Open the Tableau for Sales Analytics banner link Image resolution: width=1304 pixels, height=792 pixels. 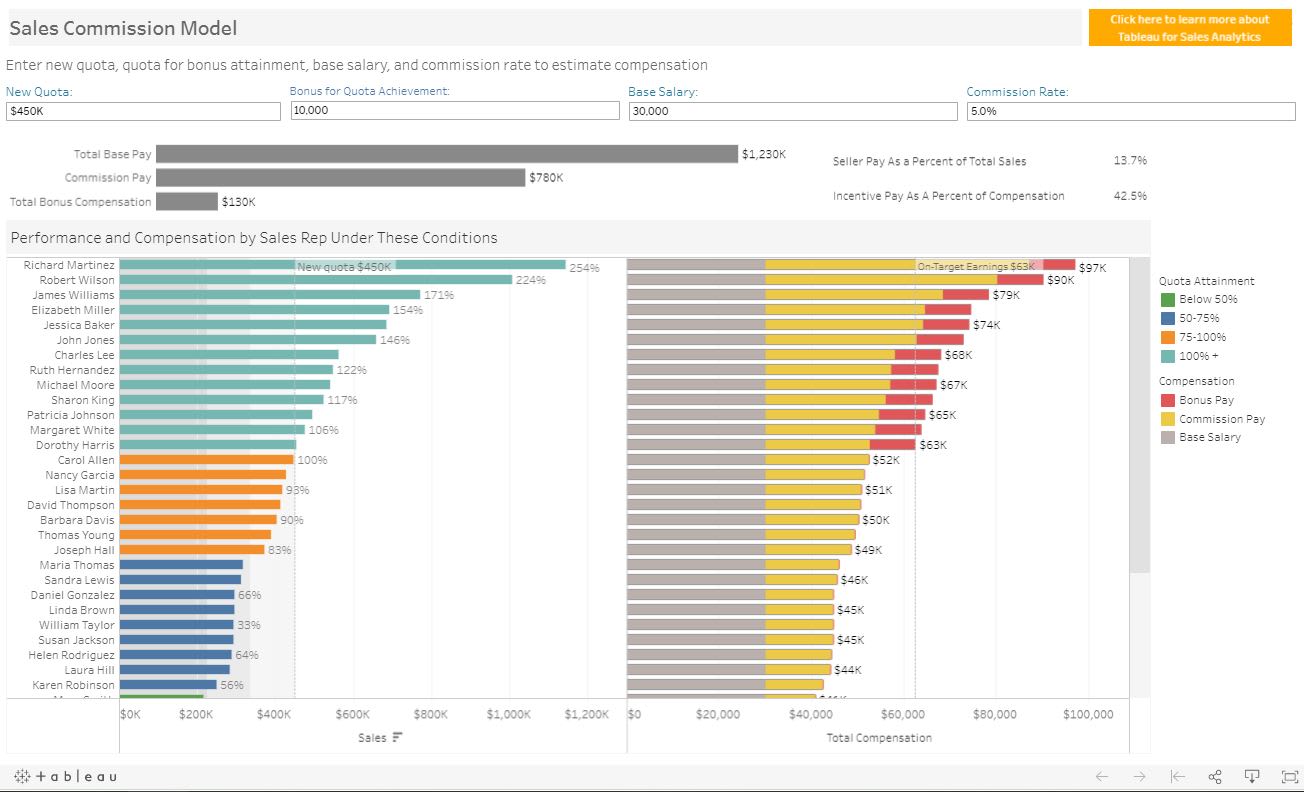pyautogui.click(x=1189, y=26)
